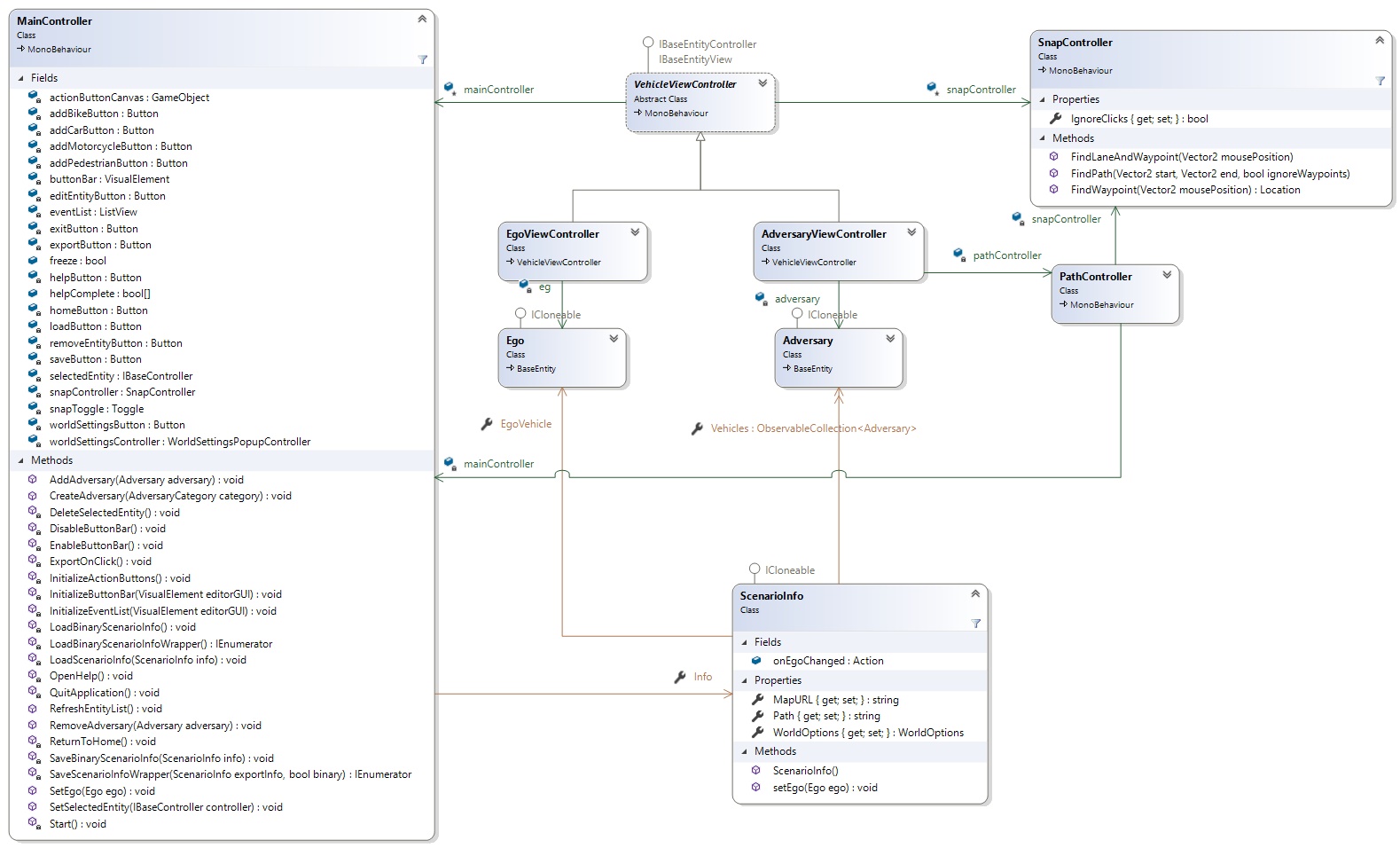Collapse ScenarioInfo Methods section
Image resolution: width=1400 pixels, height=848 pixels.
[745, 751]
